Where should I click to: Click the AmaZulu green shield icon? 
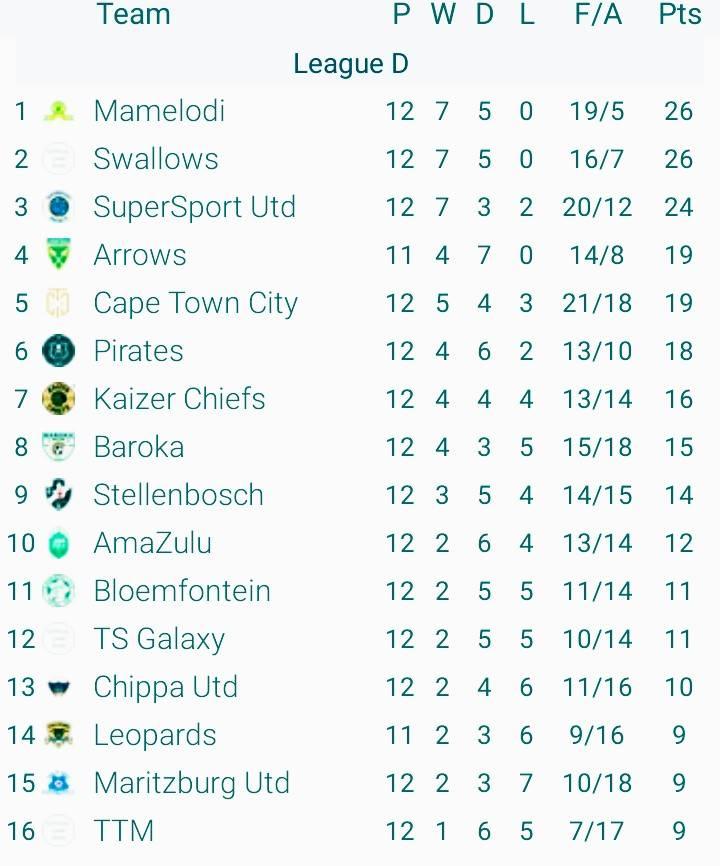[x=59, y=543]
